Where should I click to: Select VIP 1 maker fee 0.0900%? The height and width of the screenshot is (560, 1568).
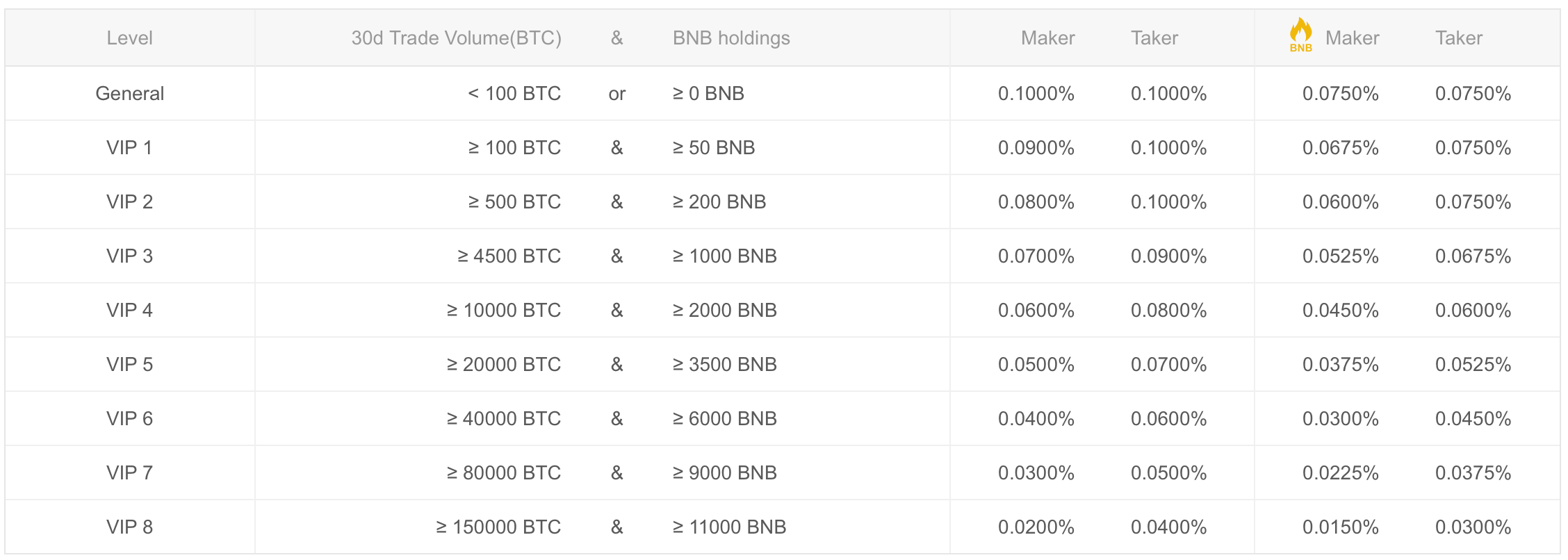(x=1036, y=148)
